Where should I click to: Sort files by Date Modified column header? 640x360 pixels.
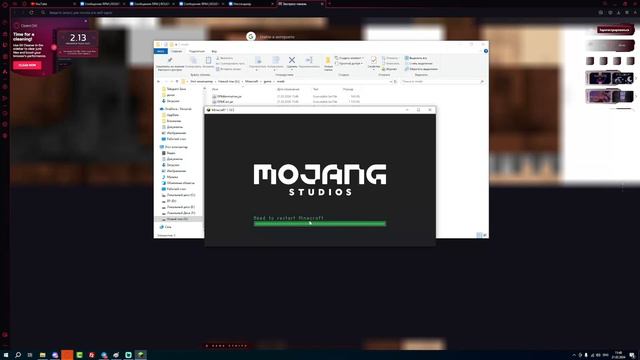(x=288, y=89)
